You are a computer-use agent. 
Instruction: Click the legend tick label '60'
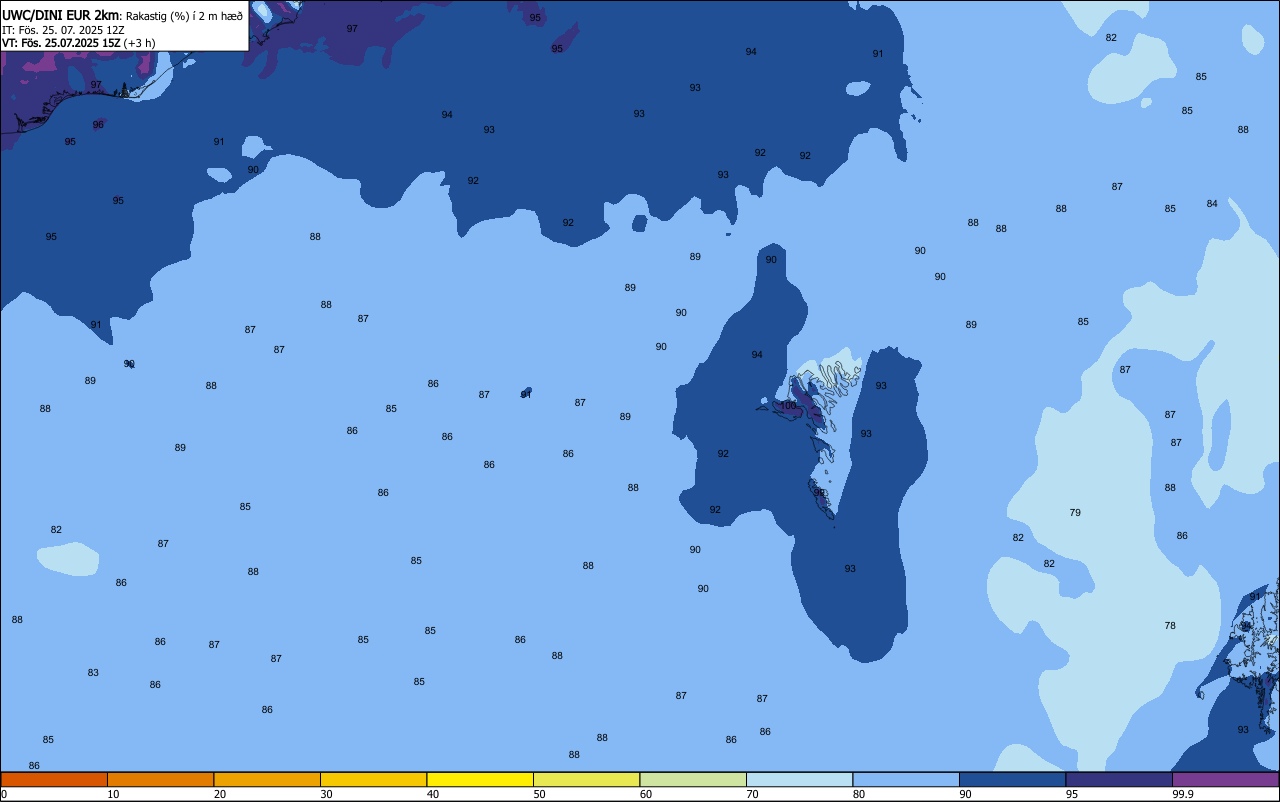646,794
